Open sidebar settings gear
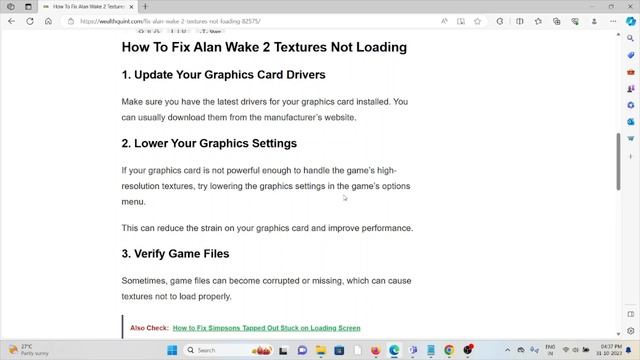Image resolution: width=640 pixels, height=360 pixels. coord(631,331)
